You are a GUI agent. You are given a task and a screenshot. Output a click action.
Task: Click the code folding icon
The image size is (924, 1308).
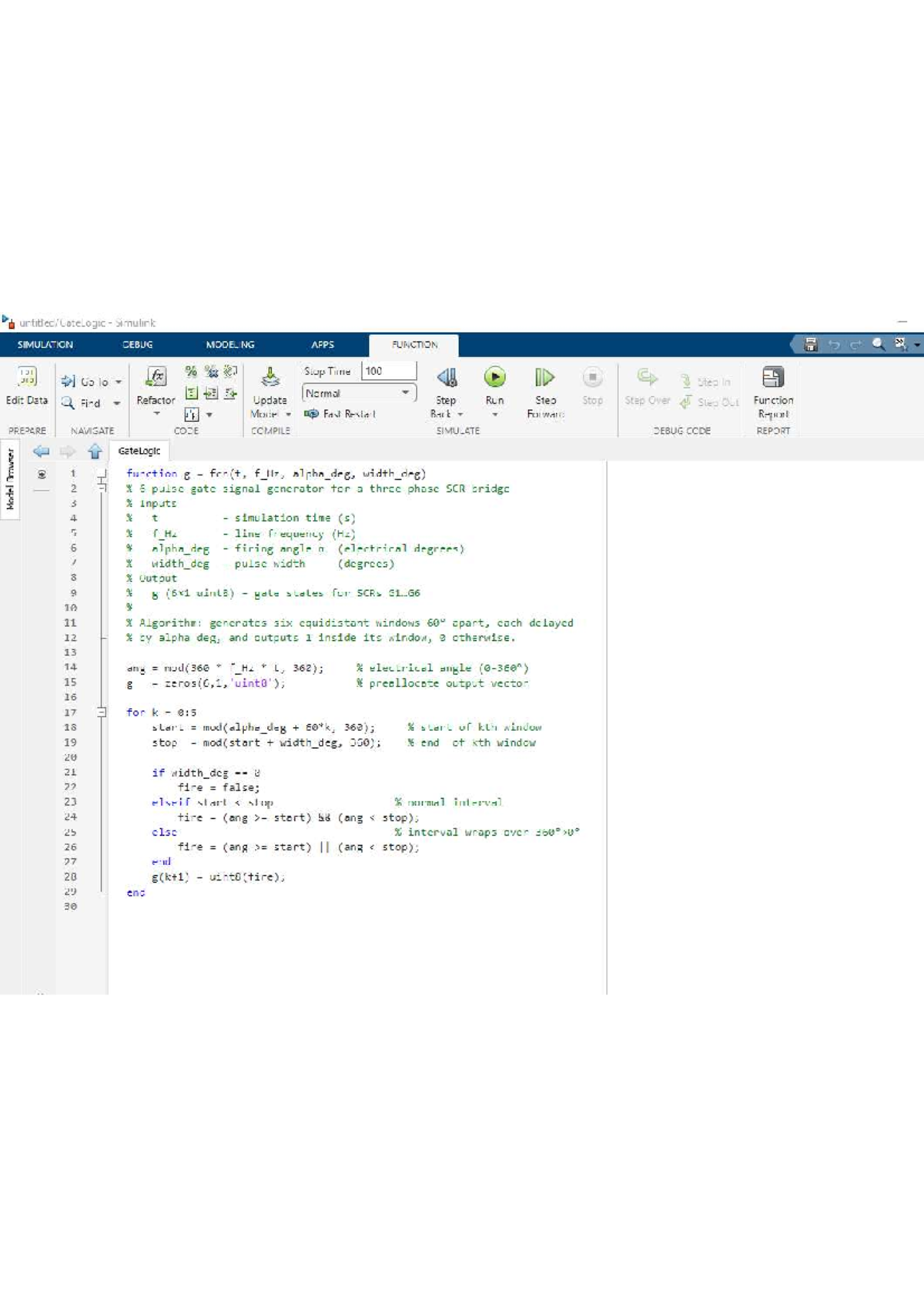tap(191, 414)
